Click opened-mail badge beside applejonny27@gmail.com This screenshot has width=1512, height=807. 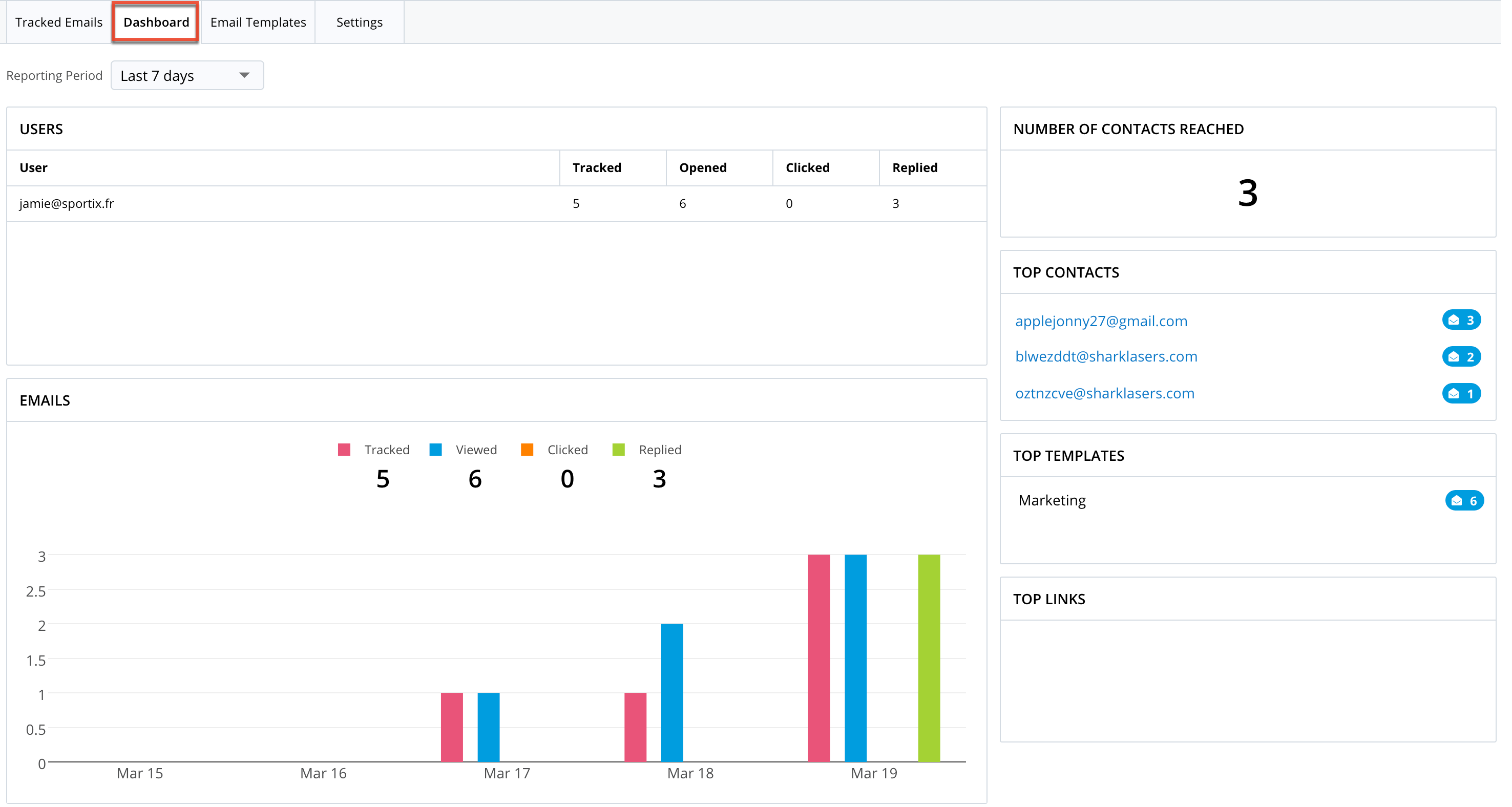pyautogui.click(x=1461, y=320)
